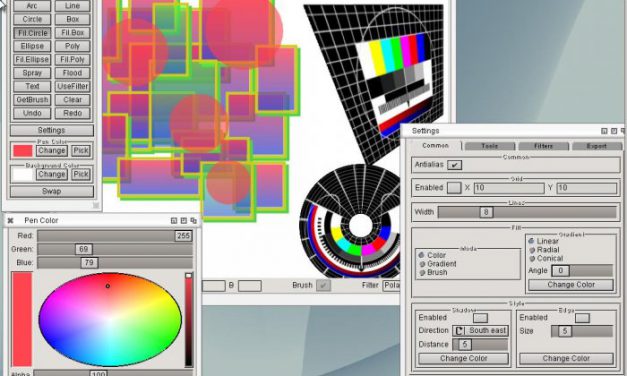The width and height of the screenshot is (627, 376).
Task: Select the Fil.Box tool
Action: point(72,33)
